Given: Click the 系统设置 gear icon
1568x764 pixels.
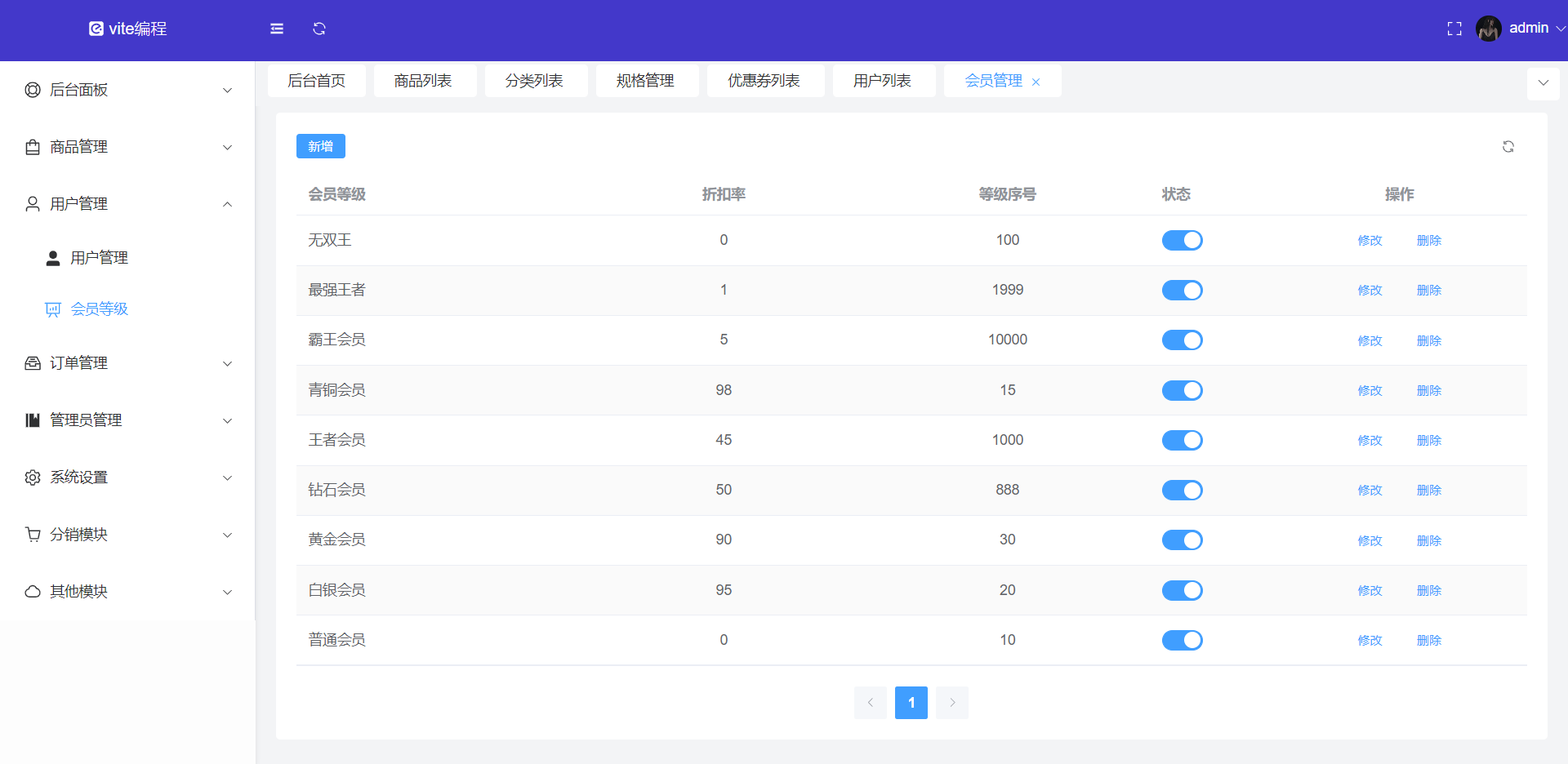Looking at the screenshot, I should pos(33,477).
